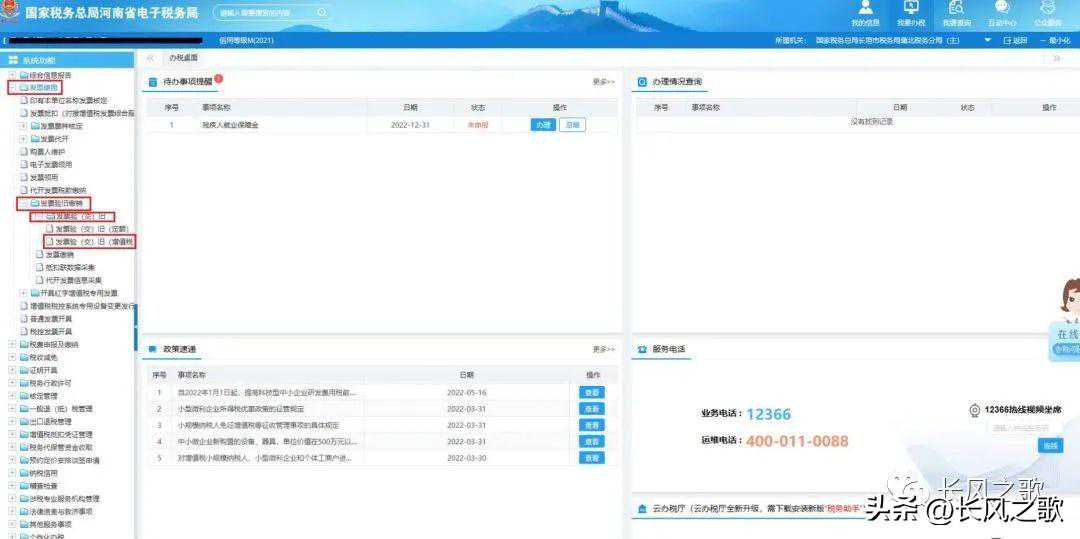Expand the 发票代开 folder node
The image size is (1080, 539).
coord(24,139)
